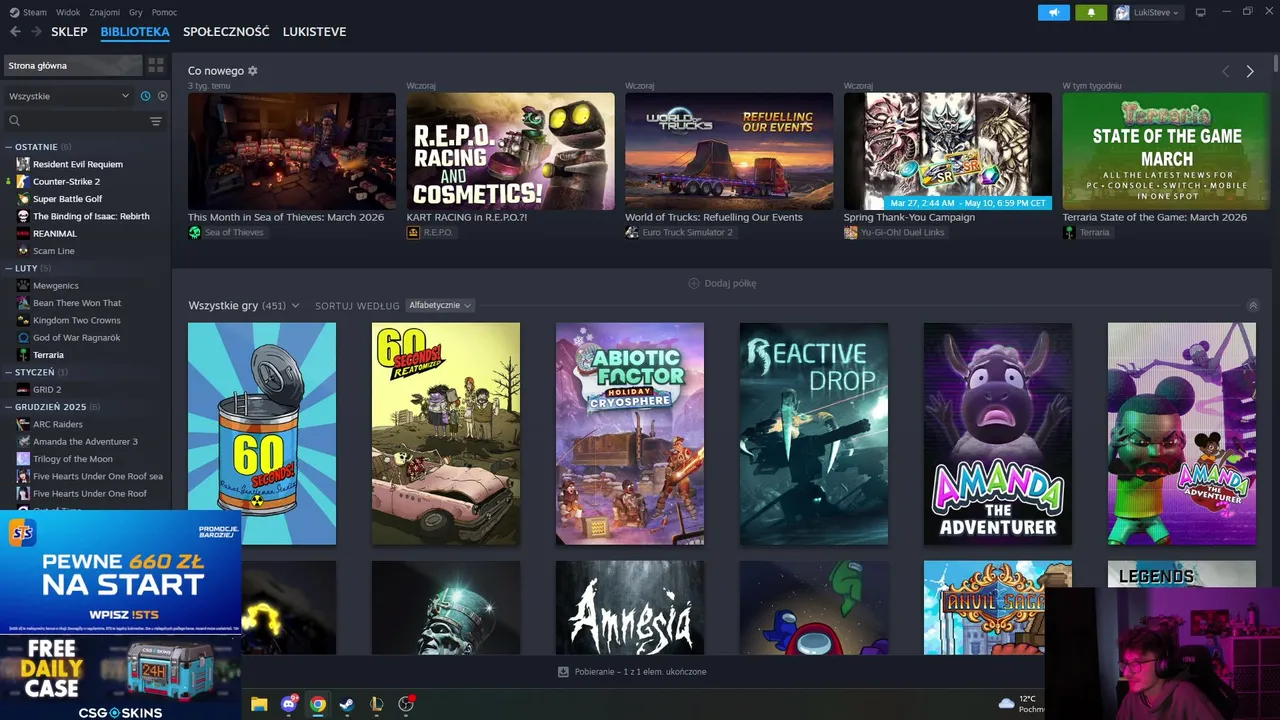Click the Strona główna button
This screenshot has width=1280, height=720.
[x=72, y=65]
